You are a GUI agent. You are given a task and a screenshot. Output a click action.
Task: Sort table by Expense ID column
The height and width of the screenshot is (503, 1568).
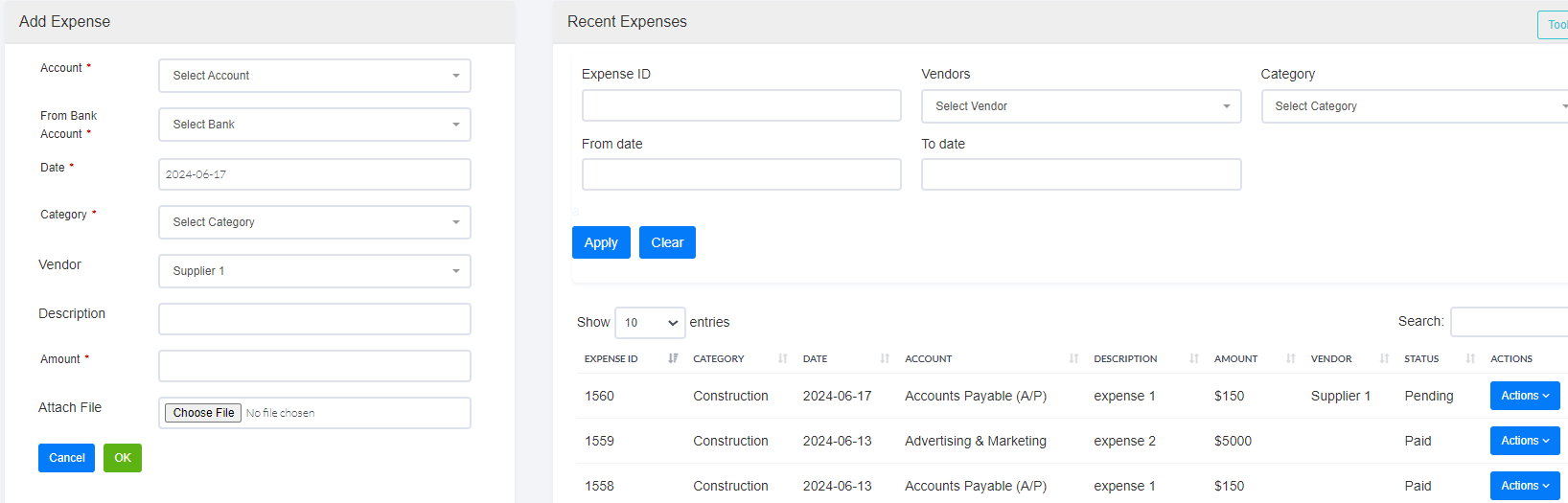[x=611, y=359]
